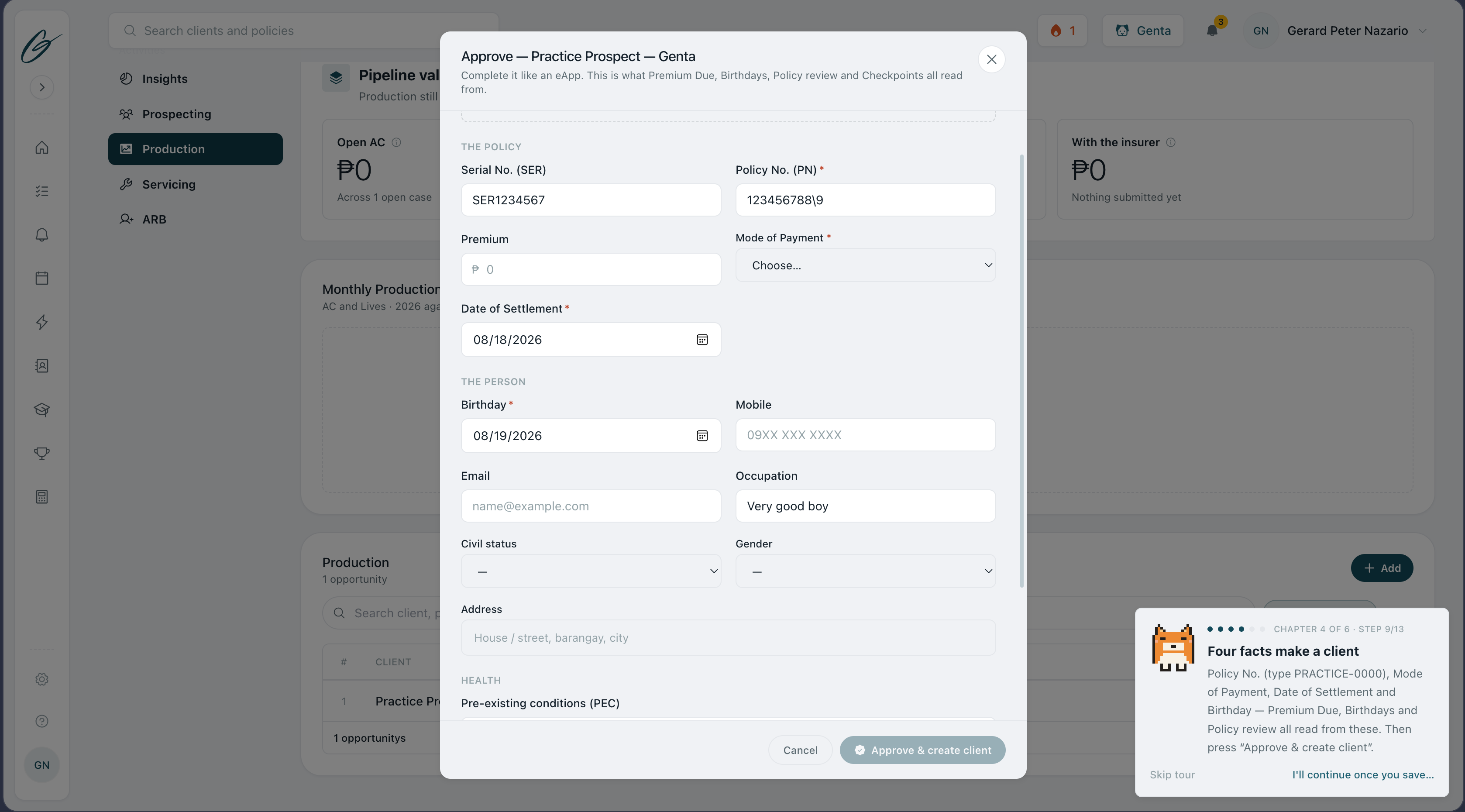
Task: Click the Address field
Action: click(728, 638)
